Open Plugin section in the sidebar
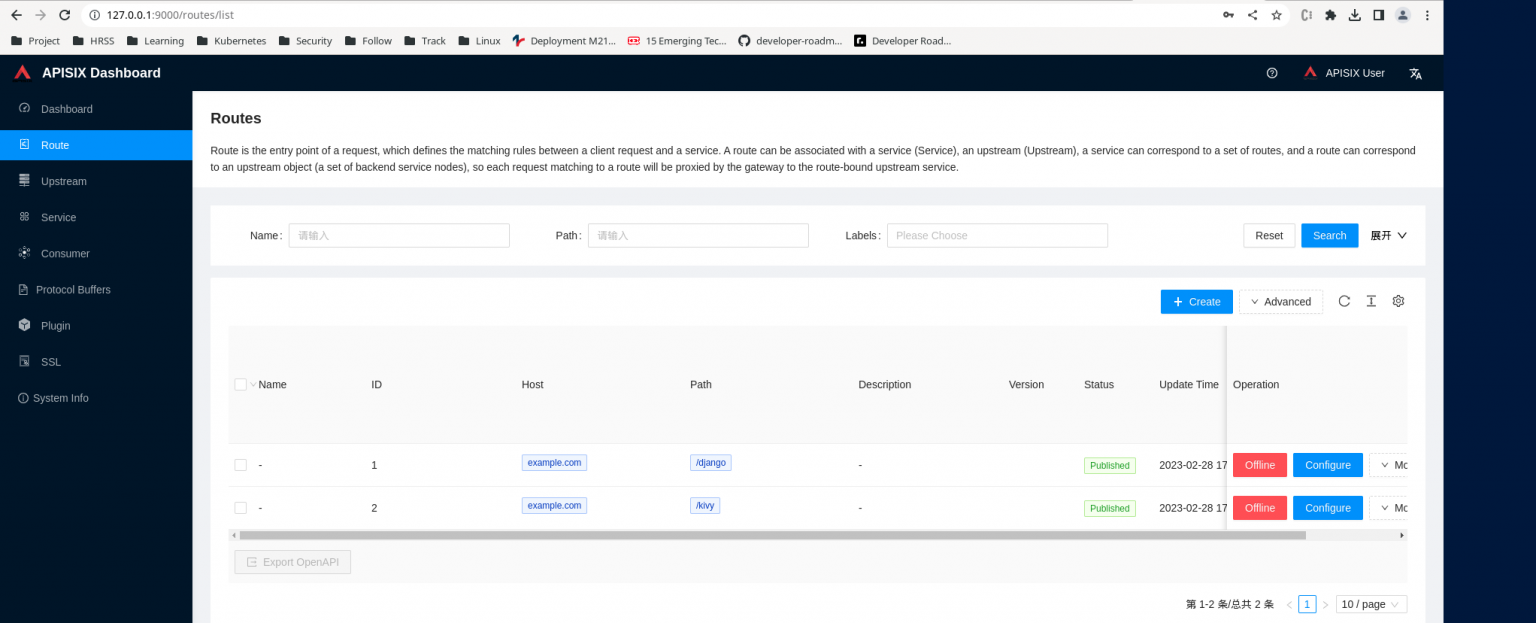 [55, 325]
